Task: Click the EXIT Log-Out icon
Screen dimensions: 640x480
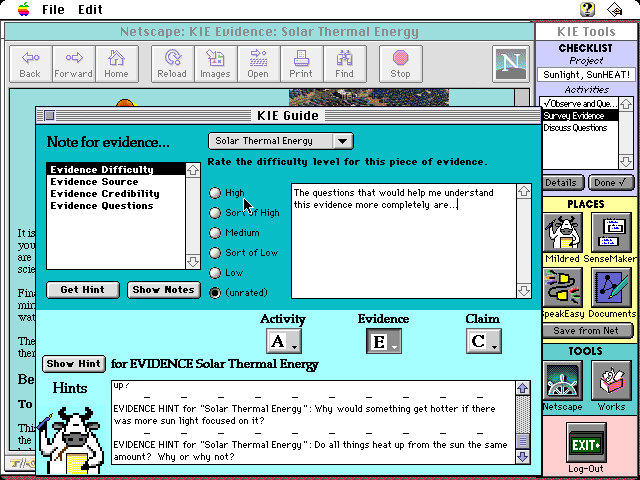Action: coord(586,444)
